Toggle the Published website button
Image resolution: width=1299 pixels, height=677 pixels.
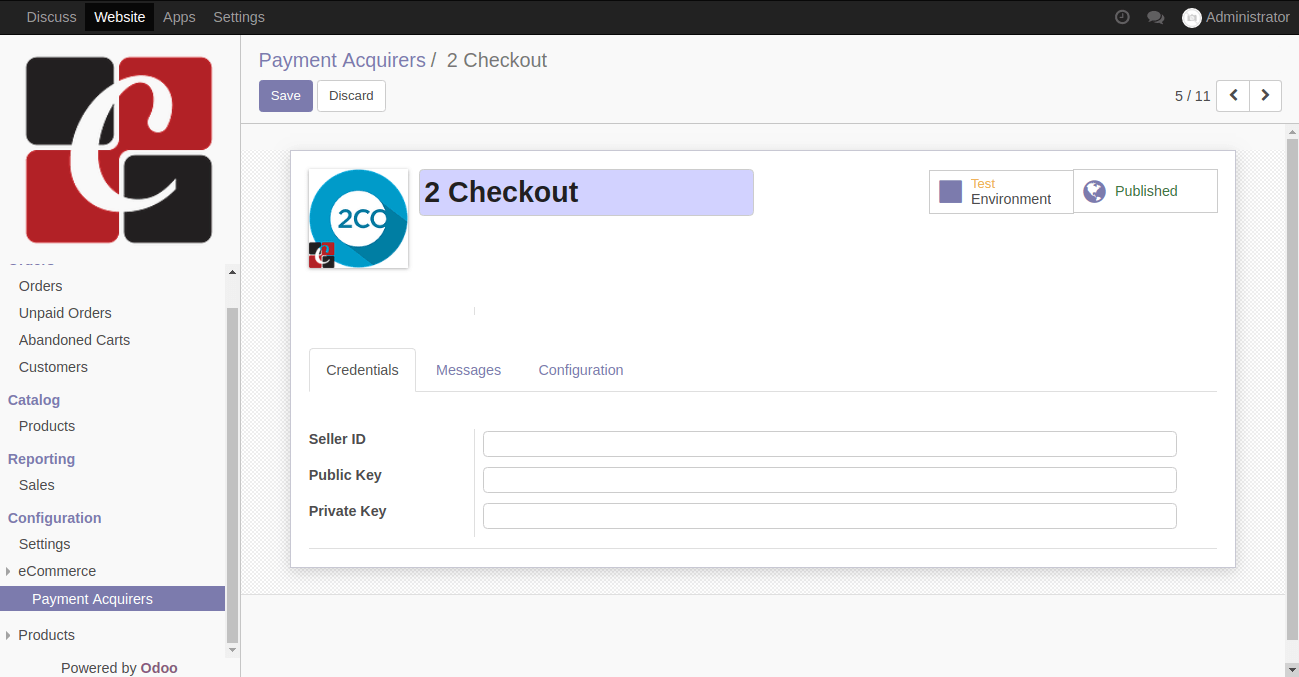pyautogui.click(x=1145, y=191)
